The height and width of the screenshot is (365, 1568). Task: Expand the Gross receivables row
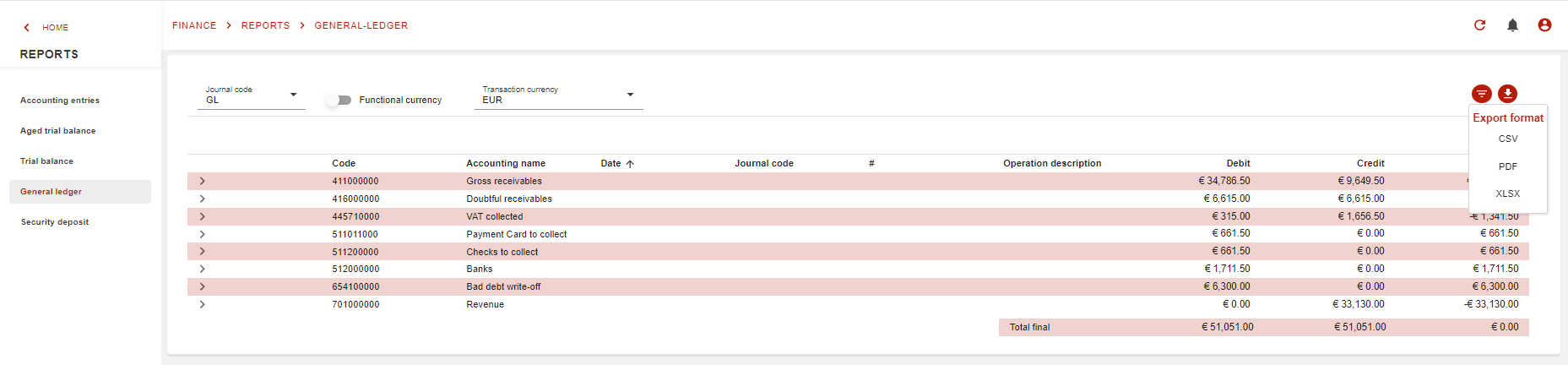[202, 181]
